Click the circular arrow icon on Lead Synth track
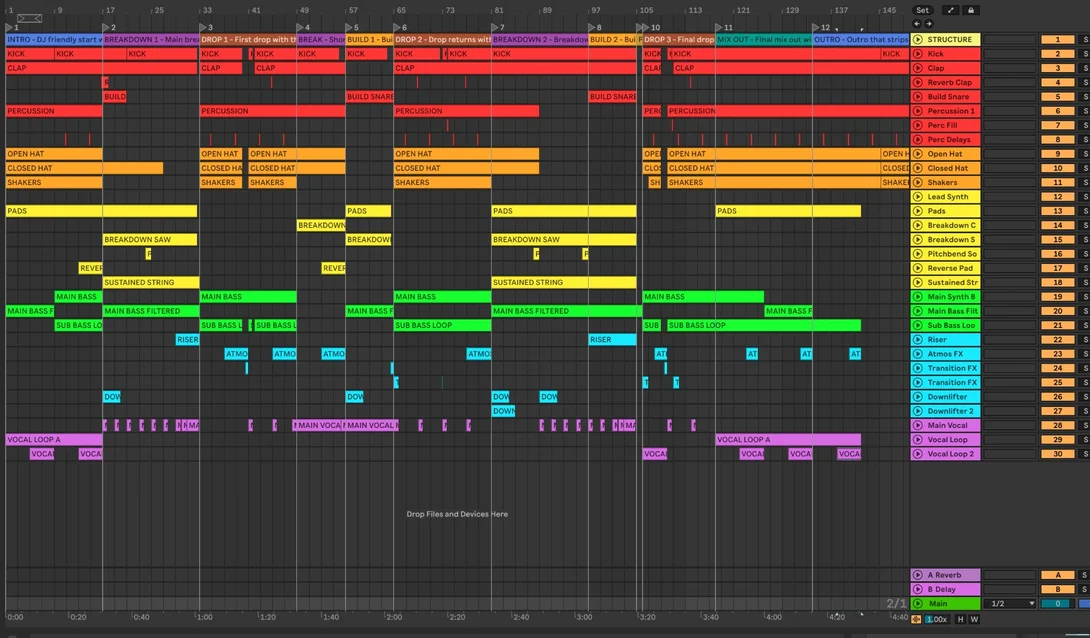 coord(918,197)
